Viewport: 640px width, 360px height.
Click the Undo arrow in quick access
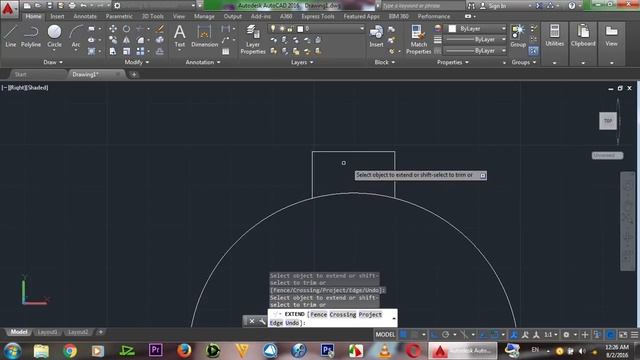pyautogui.click(x=83, y=6)
